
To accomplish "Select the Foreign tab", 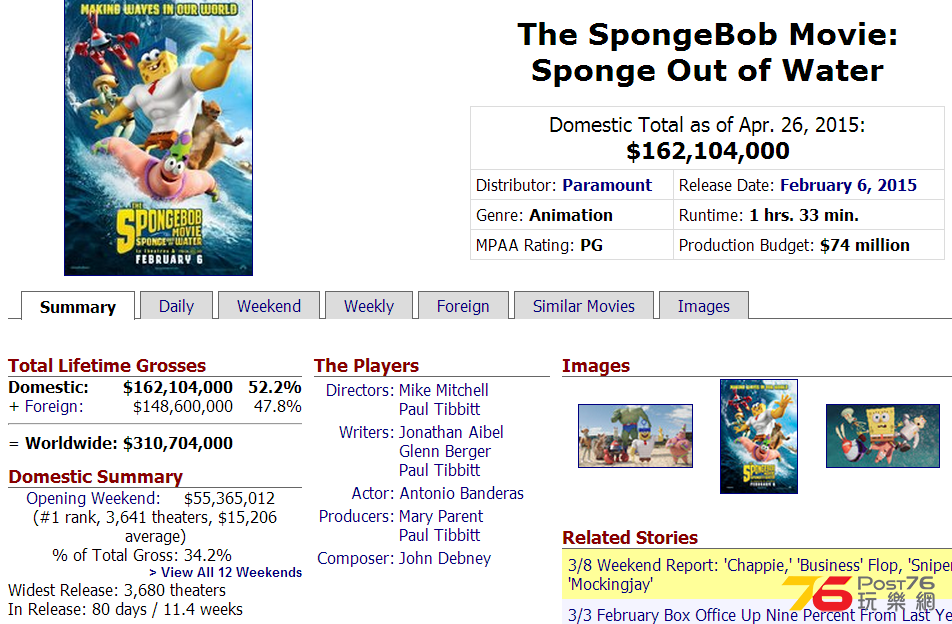I will pyautogui.click(x=463, y=306).
